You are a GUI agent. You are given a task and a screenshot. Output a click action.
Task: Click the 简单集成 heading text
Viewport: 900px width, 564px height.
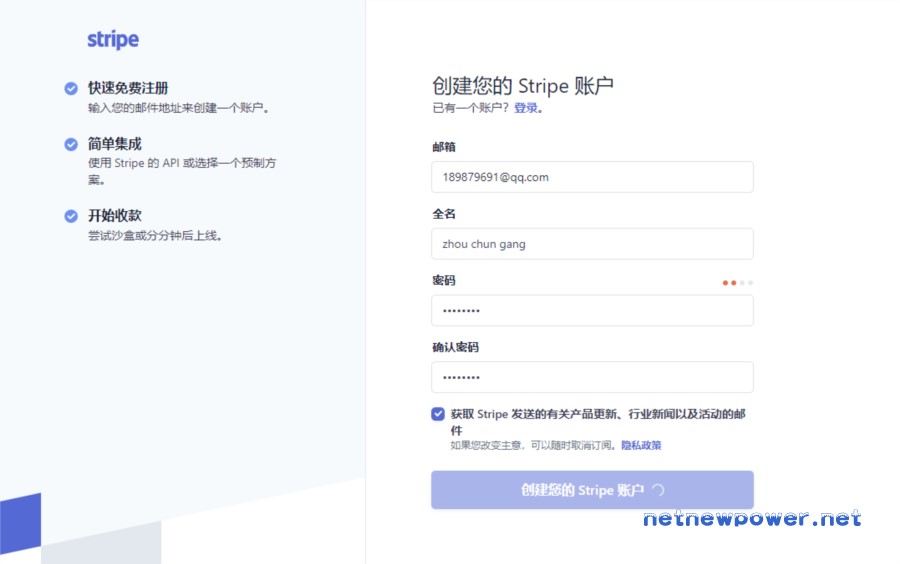(115, 143)
